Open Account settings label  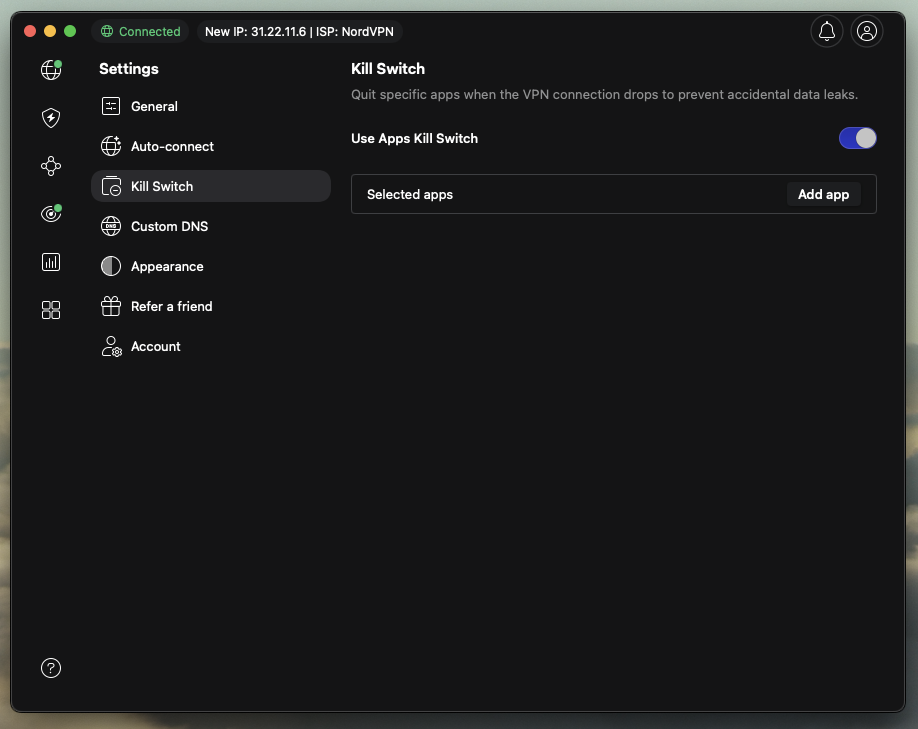(x=155, y=346)
